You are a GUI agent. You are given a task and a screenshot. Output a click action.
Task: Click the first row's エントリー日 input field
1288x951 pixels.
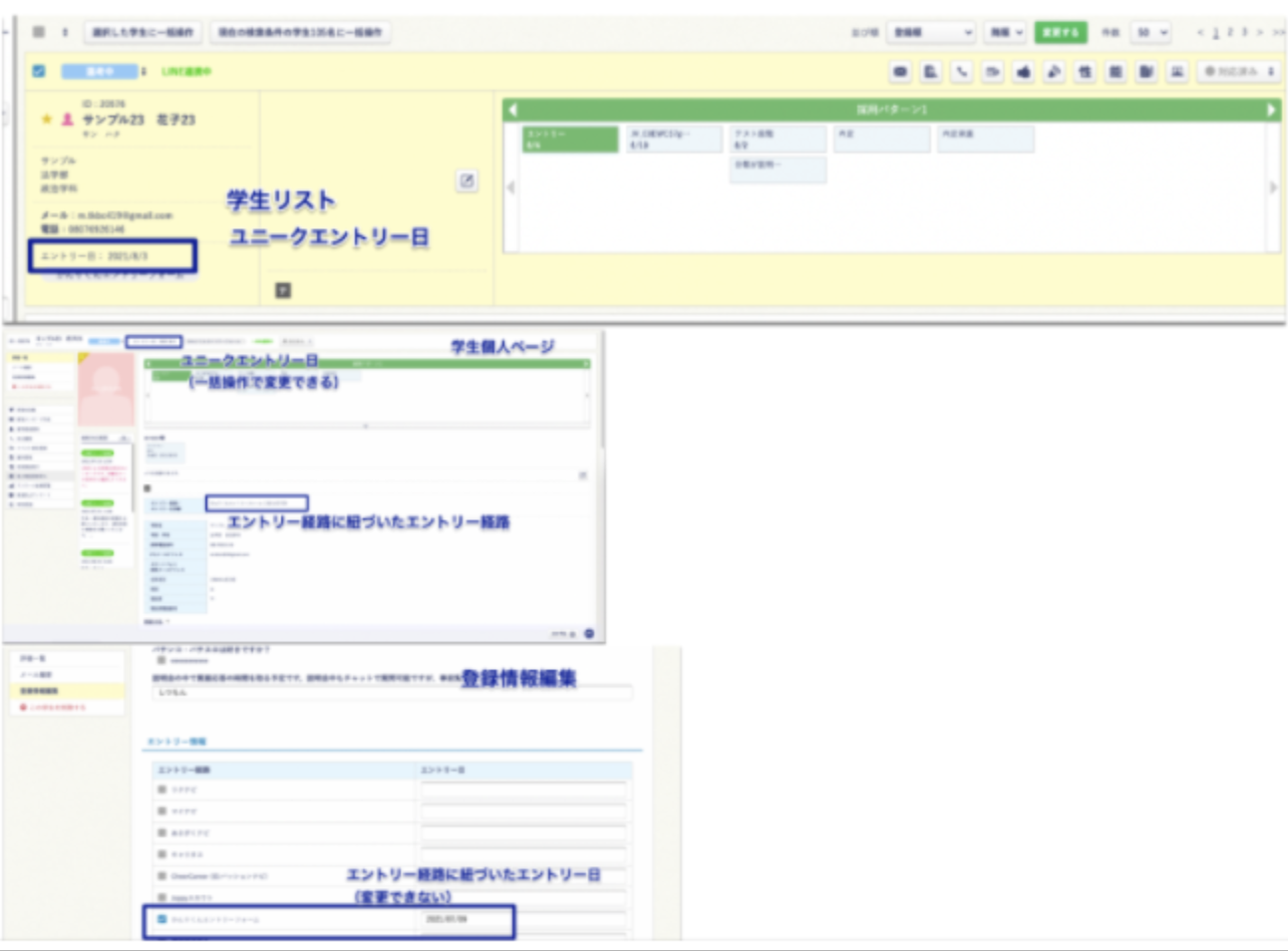pos(523,790)
